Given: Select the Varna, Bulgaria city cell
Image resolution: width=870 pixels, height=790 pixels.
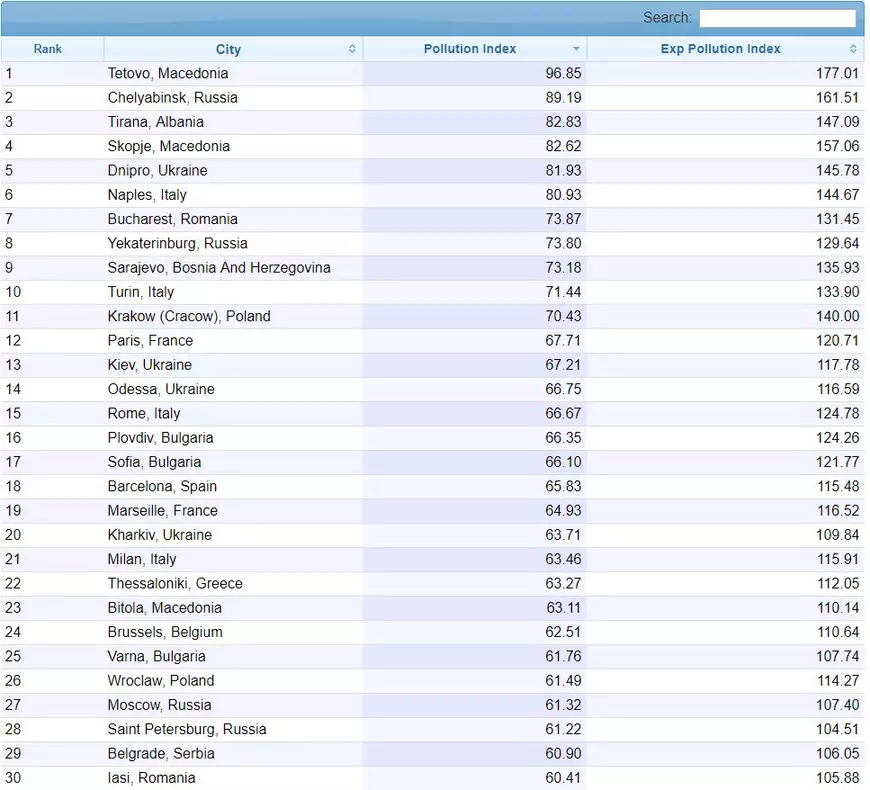Looking at the screenshot, I should click(x=233, y=656).
